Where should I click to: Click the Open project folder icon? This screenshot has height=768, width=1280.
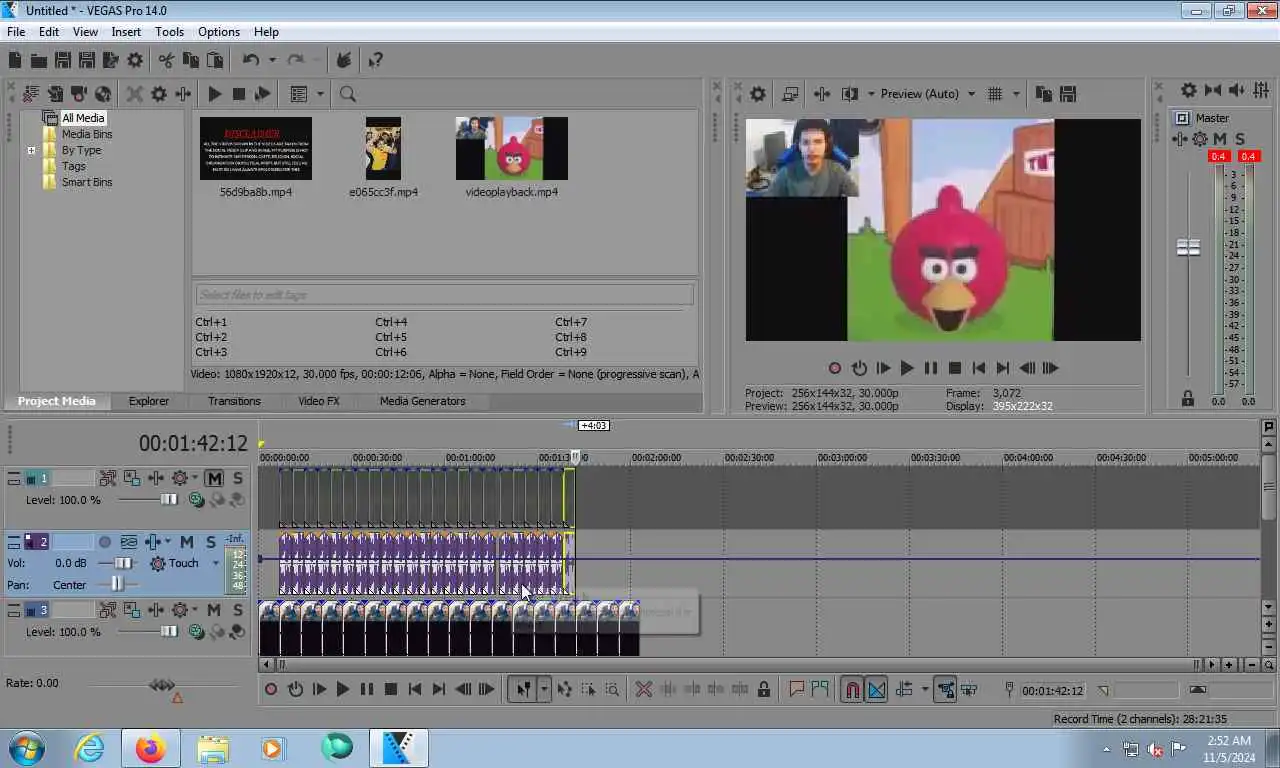(x=38, y=61)
